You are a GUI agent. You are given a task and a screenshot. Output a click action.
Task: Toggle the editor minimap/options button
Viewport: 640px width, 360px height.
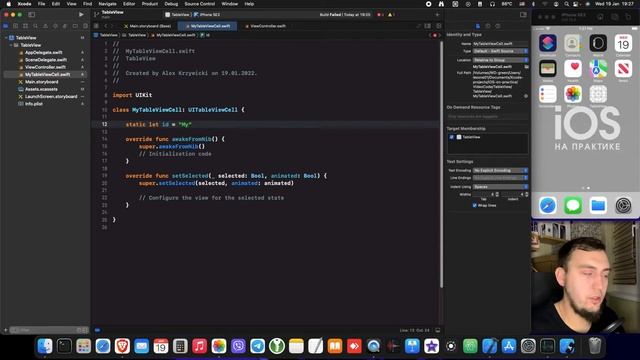click(427, 26)
